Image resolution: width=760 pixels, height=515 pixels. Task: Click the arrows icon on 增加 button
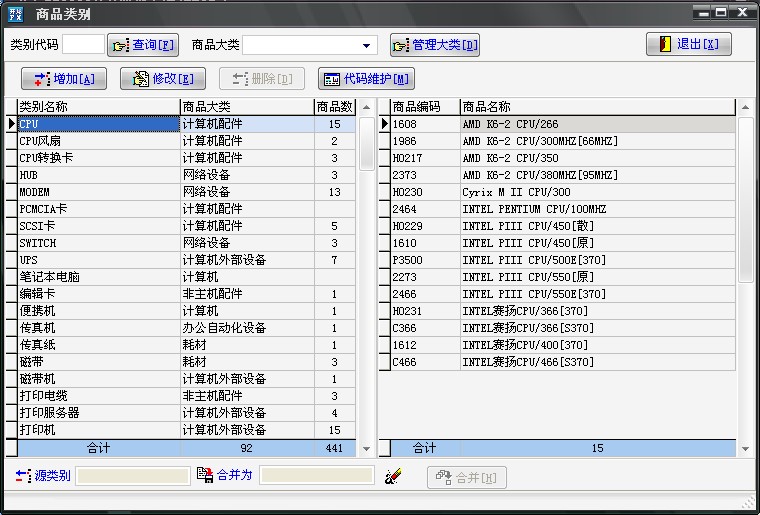(42, 79)
